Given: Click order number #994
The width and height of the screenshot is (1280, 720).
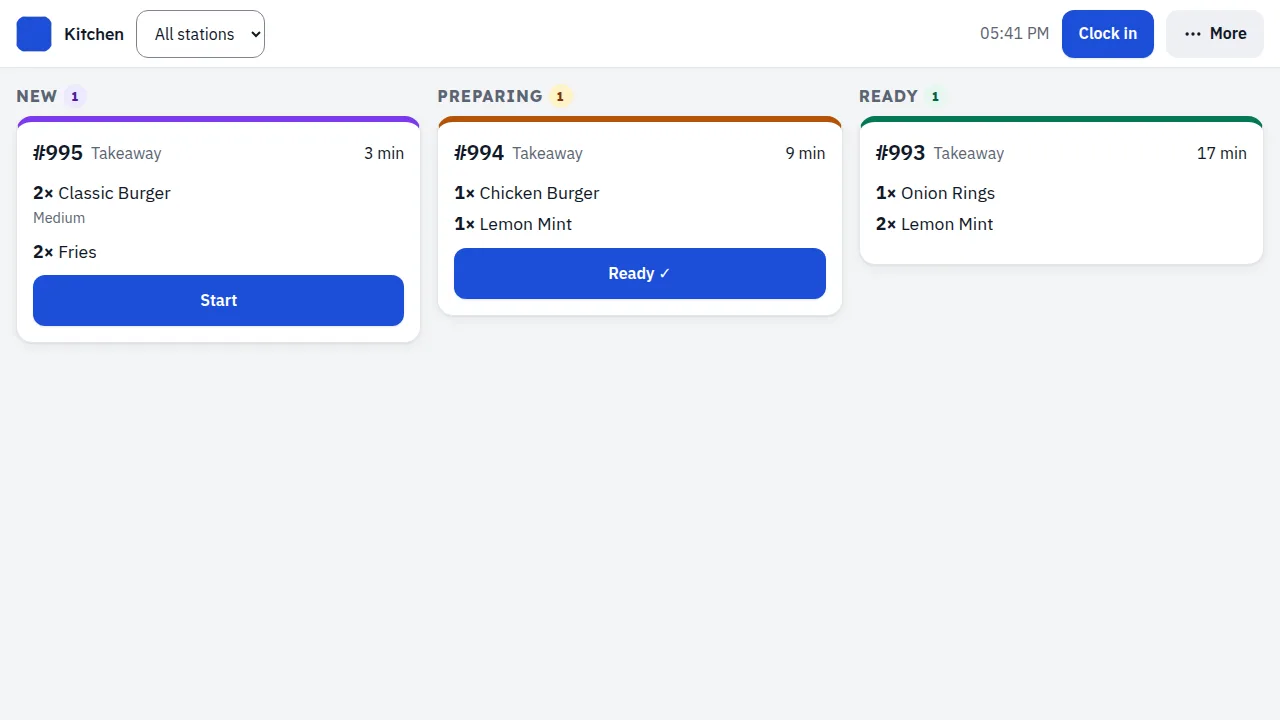Looking at the screenshot, I should point(479,153).
